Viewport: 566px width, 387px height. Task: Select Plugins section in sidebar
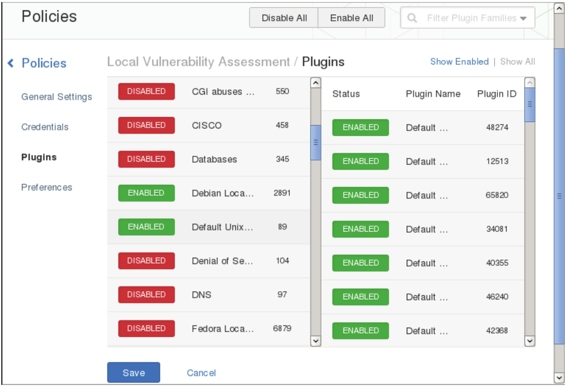pos(39,157)
